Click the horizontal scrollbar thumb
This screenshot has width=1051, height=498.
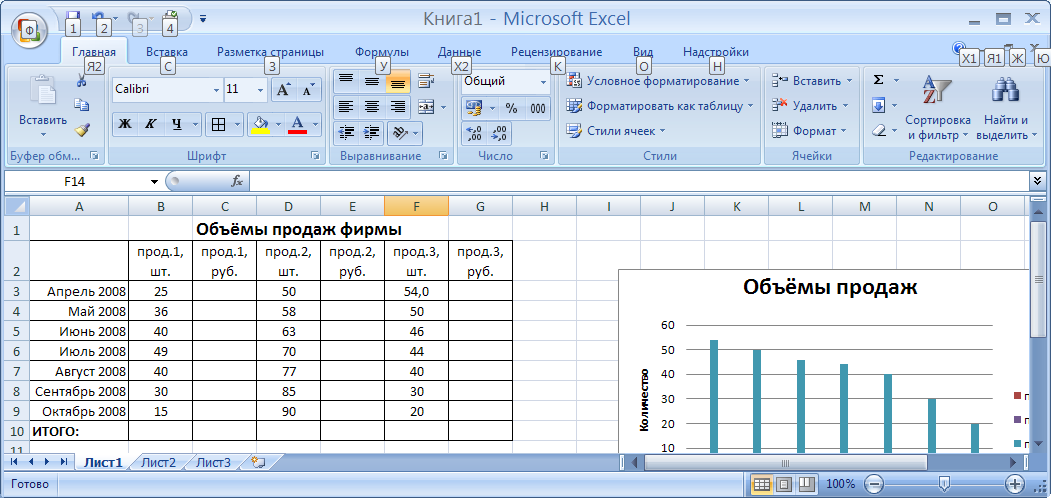click(x=785, y=462)
